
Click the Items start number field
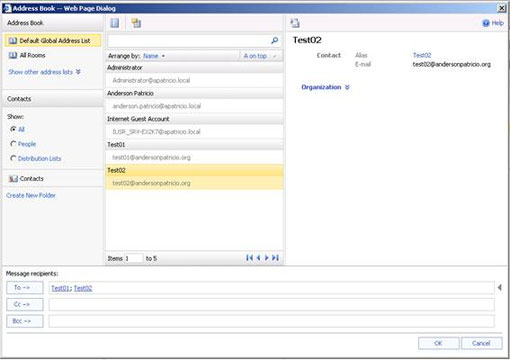pyautogui.click(x=133, y=258)
